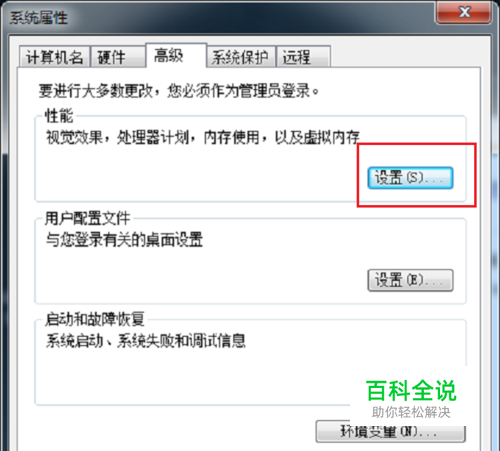Click the 设置(S) performance button
Screen dimensions: 500x451
410,178
